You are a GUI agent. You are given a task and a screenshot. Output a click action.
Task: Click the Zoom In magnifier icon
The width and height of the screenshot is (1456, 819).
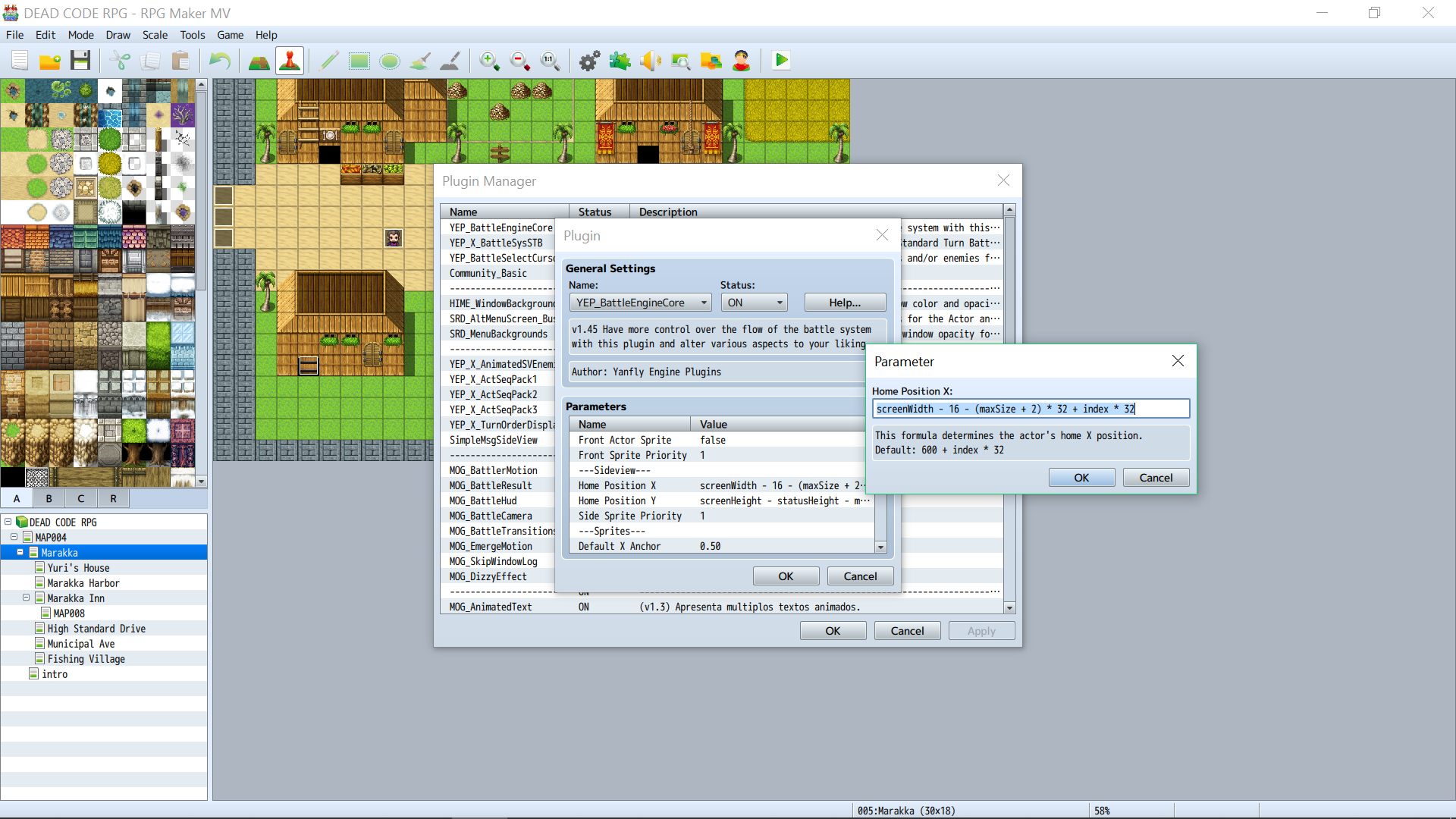click(490, 61)
